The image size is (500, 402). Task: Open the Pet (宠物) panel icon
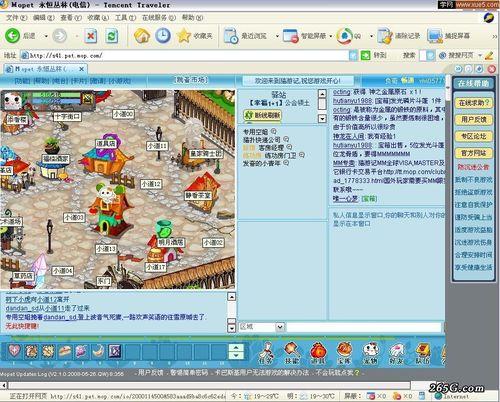[x=370, y=353]
